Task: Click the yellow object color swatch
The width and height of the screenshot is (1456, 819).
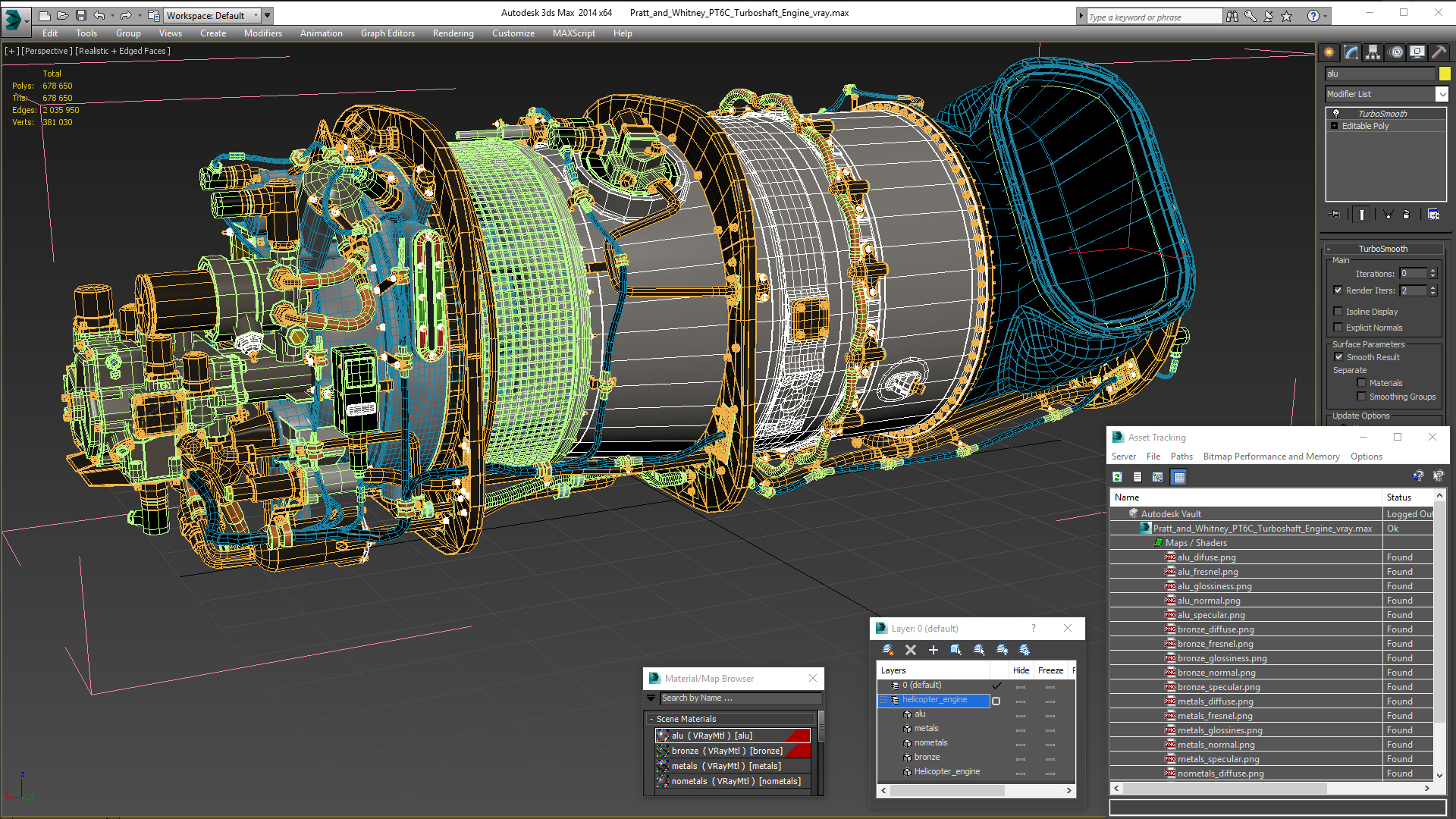Action: [1445, 74]
